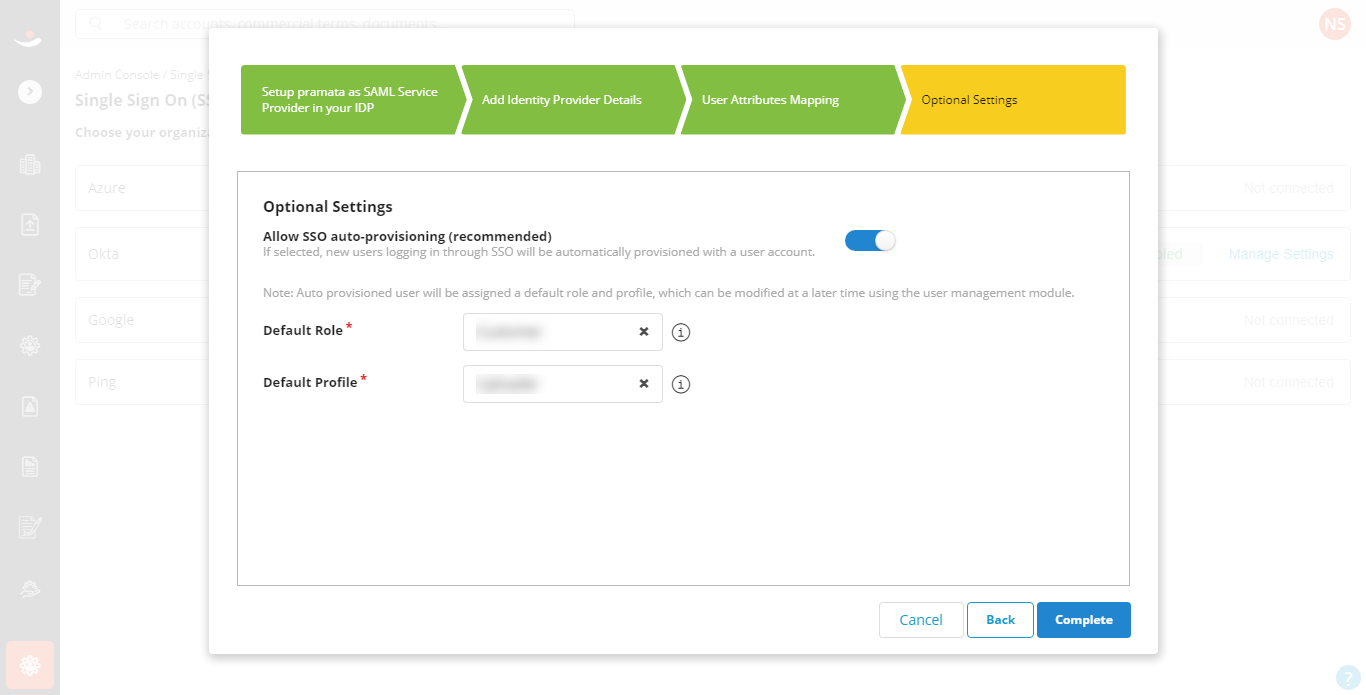Toggle Allow SSO auto-provisioning switch
Viewport: 1366px width, 695px height.
(870, 241)
